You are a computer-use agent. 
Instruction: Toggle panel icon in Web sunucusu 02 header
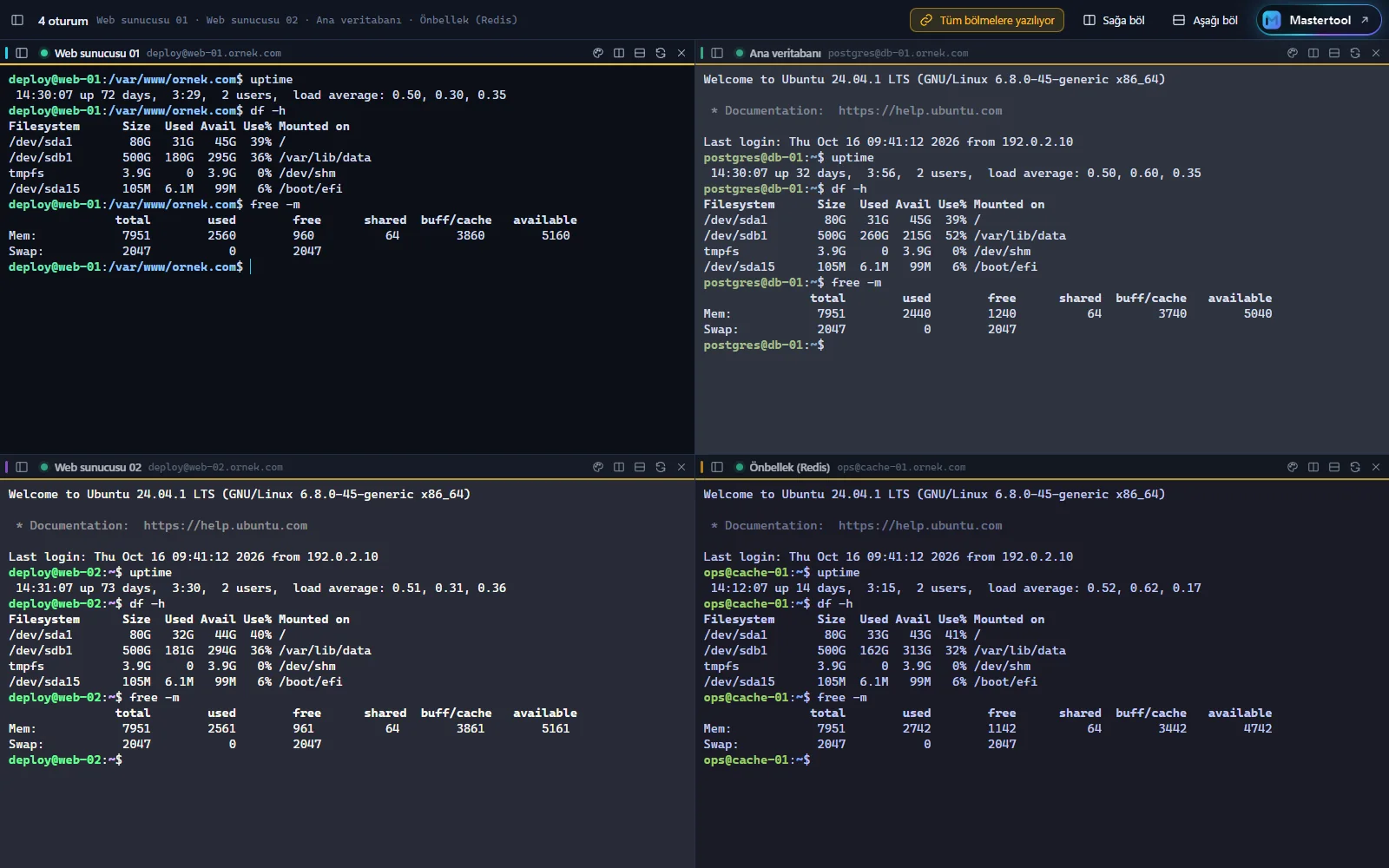(22, 467)
